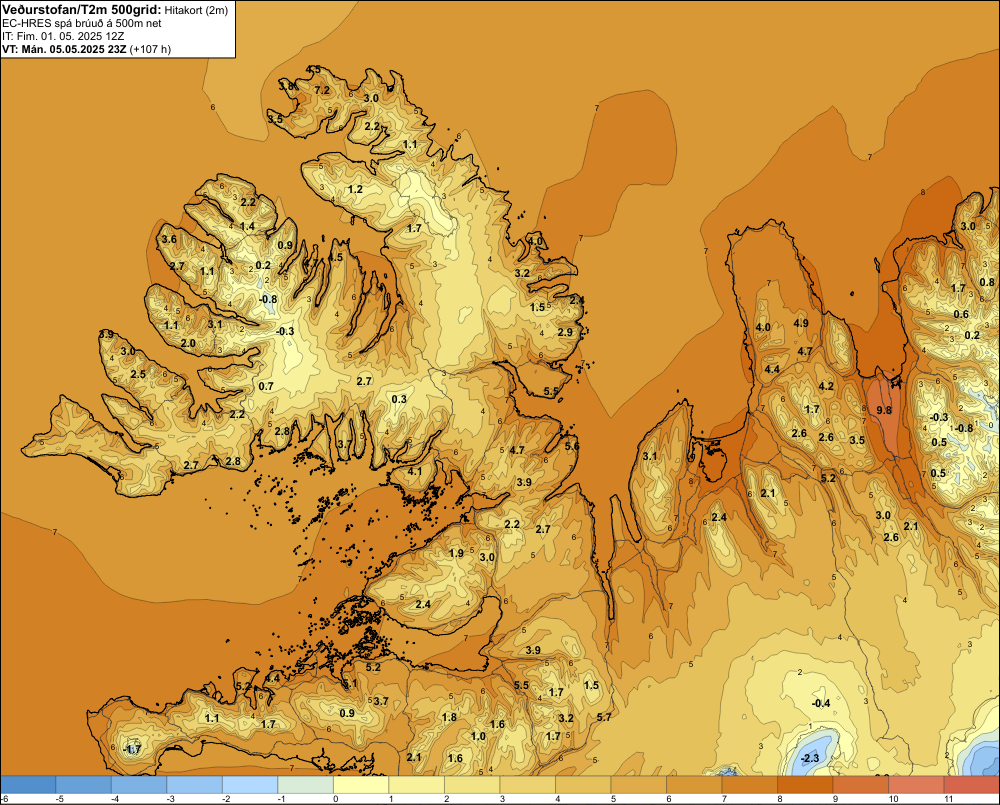Screen dimensions: 1000x805
Task: Click the 2.0 temperature value
Action: point(188,343)
